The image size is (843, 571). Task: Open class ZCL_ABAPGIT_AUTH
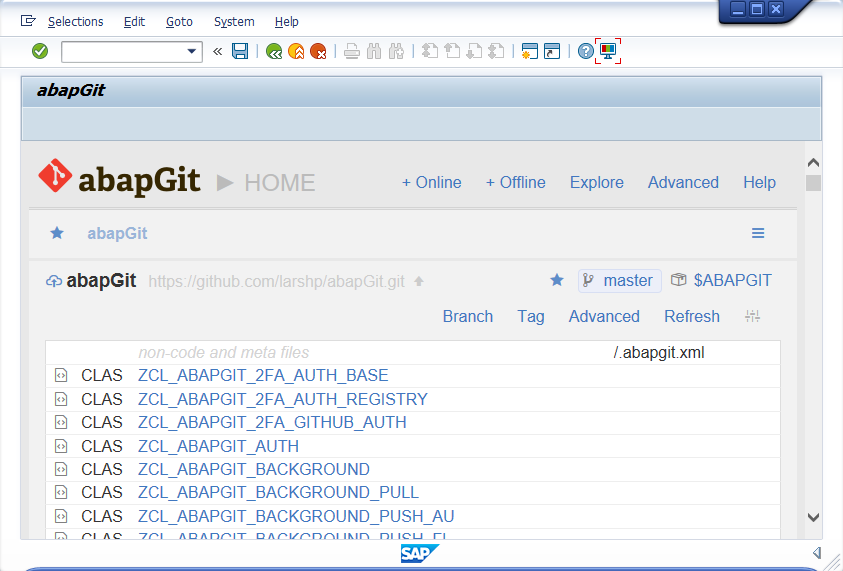click(218, 446)
